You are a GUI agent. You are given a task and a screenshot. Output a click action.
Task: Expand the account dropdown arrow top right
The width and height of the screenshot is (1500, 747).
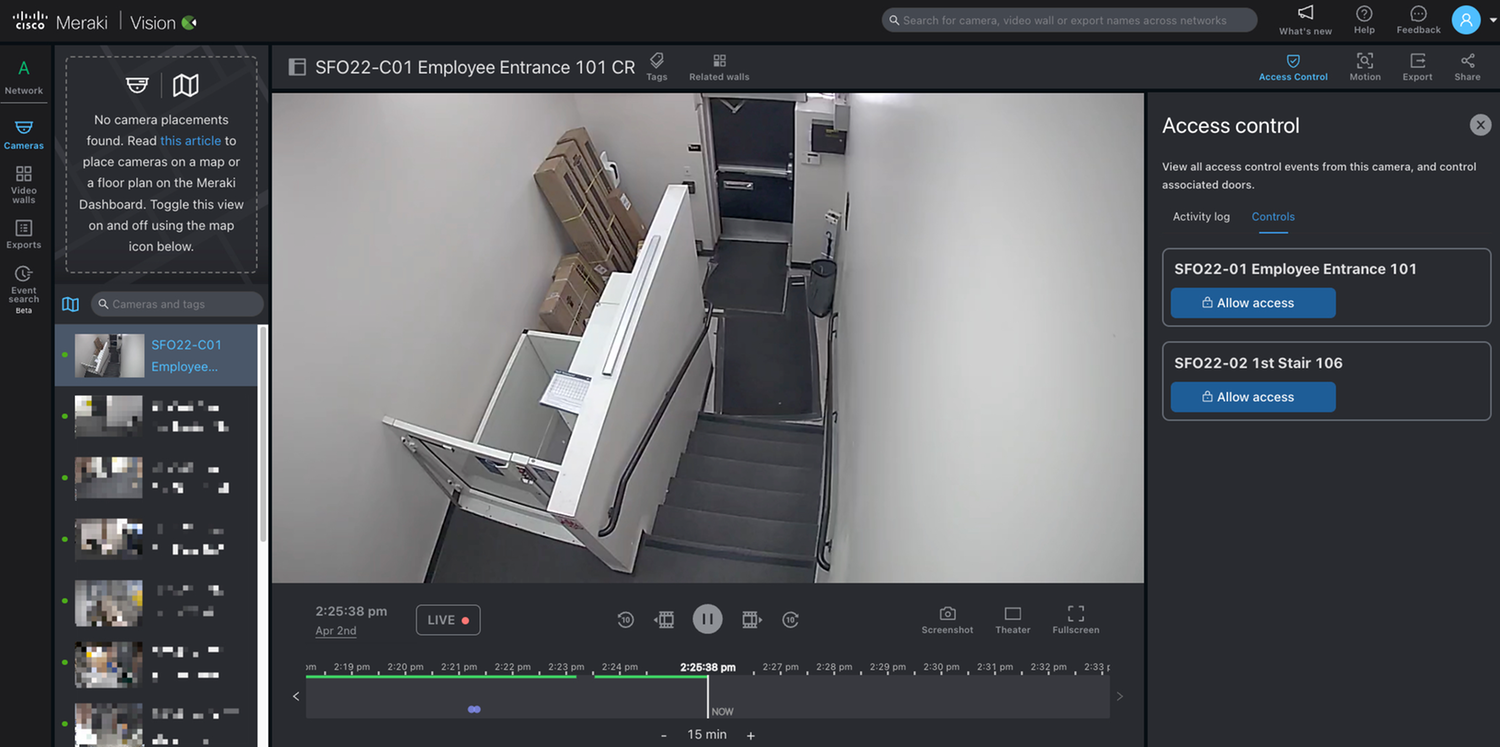[1493, 19]
